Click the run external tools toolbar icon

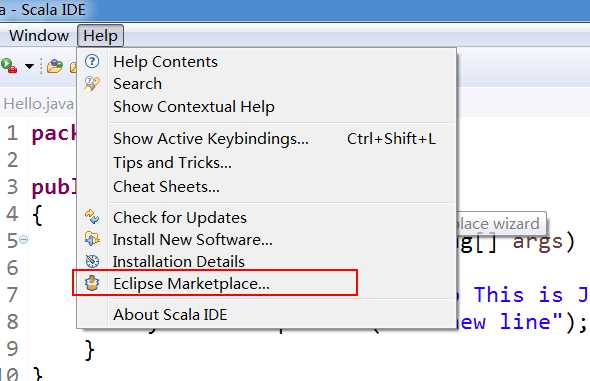9,66
